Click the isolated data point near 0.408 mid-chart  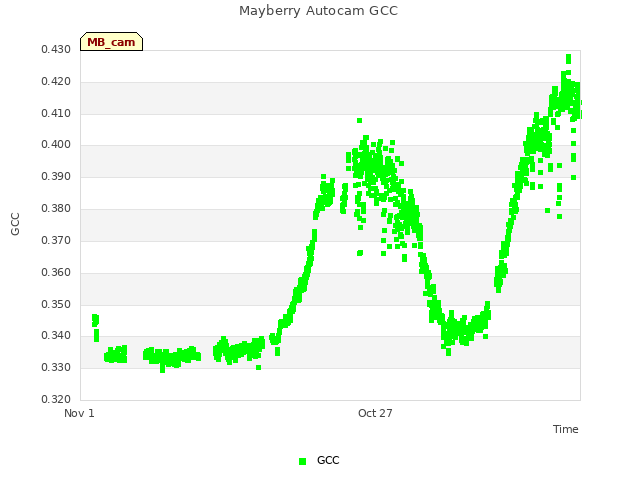360,120
